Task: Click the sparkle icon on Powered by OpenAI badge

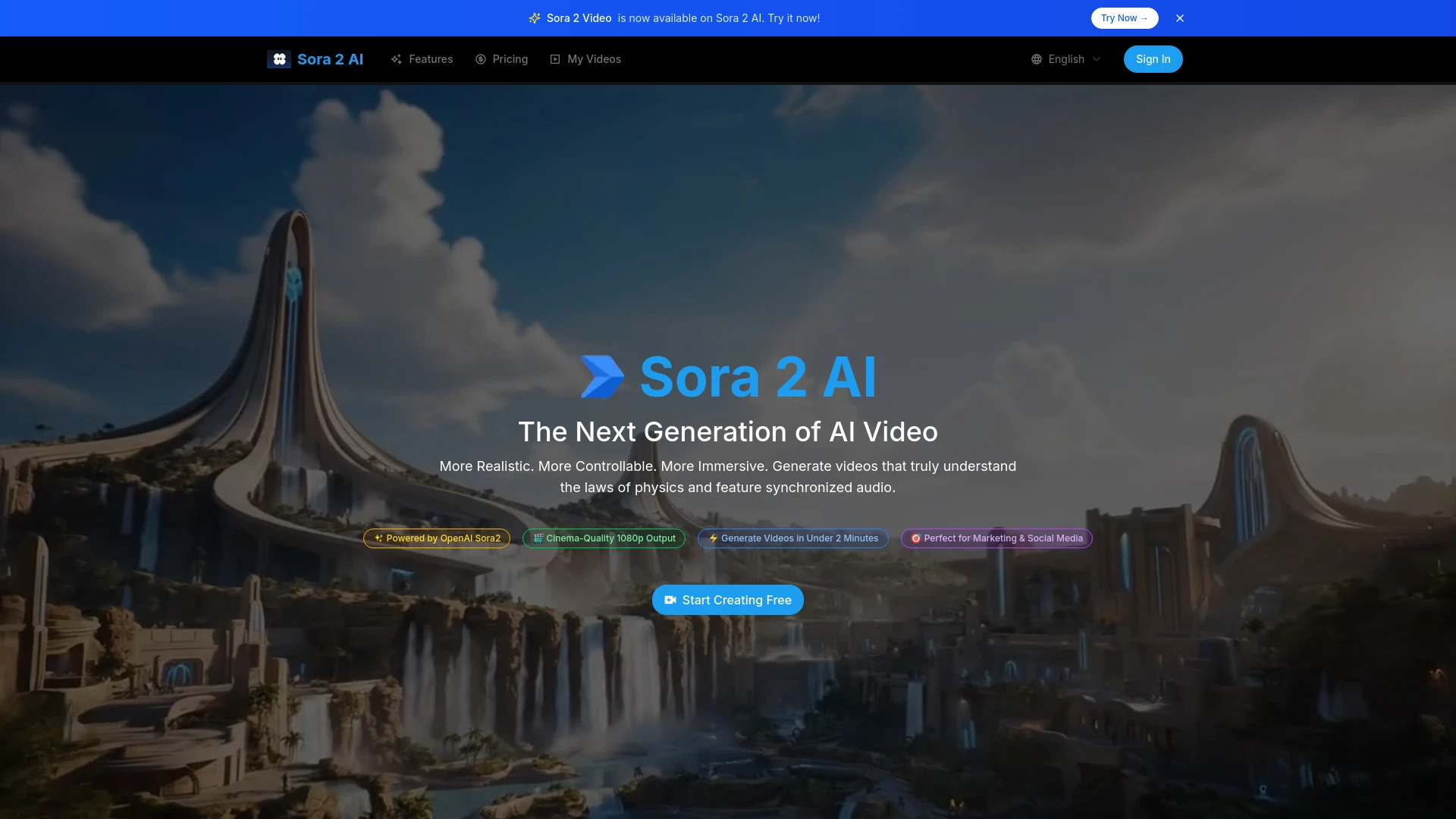Action: coord(378,538)
